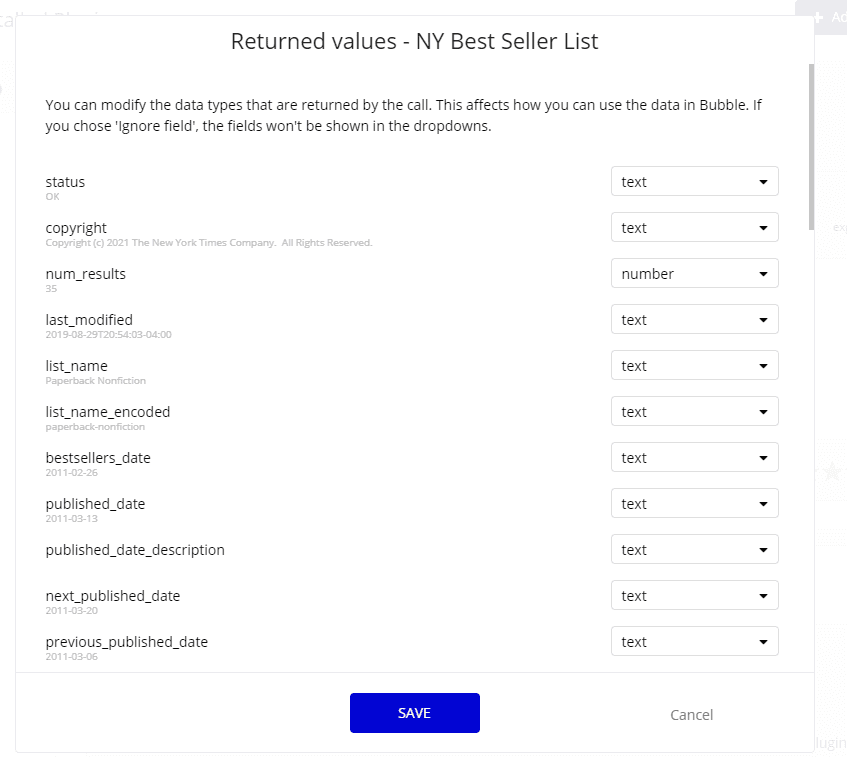
Task: Open the status field type dropdown
Action: tap(694, 181)
